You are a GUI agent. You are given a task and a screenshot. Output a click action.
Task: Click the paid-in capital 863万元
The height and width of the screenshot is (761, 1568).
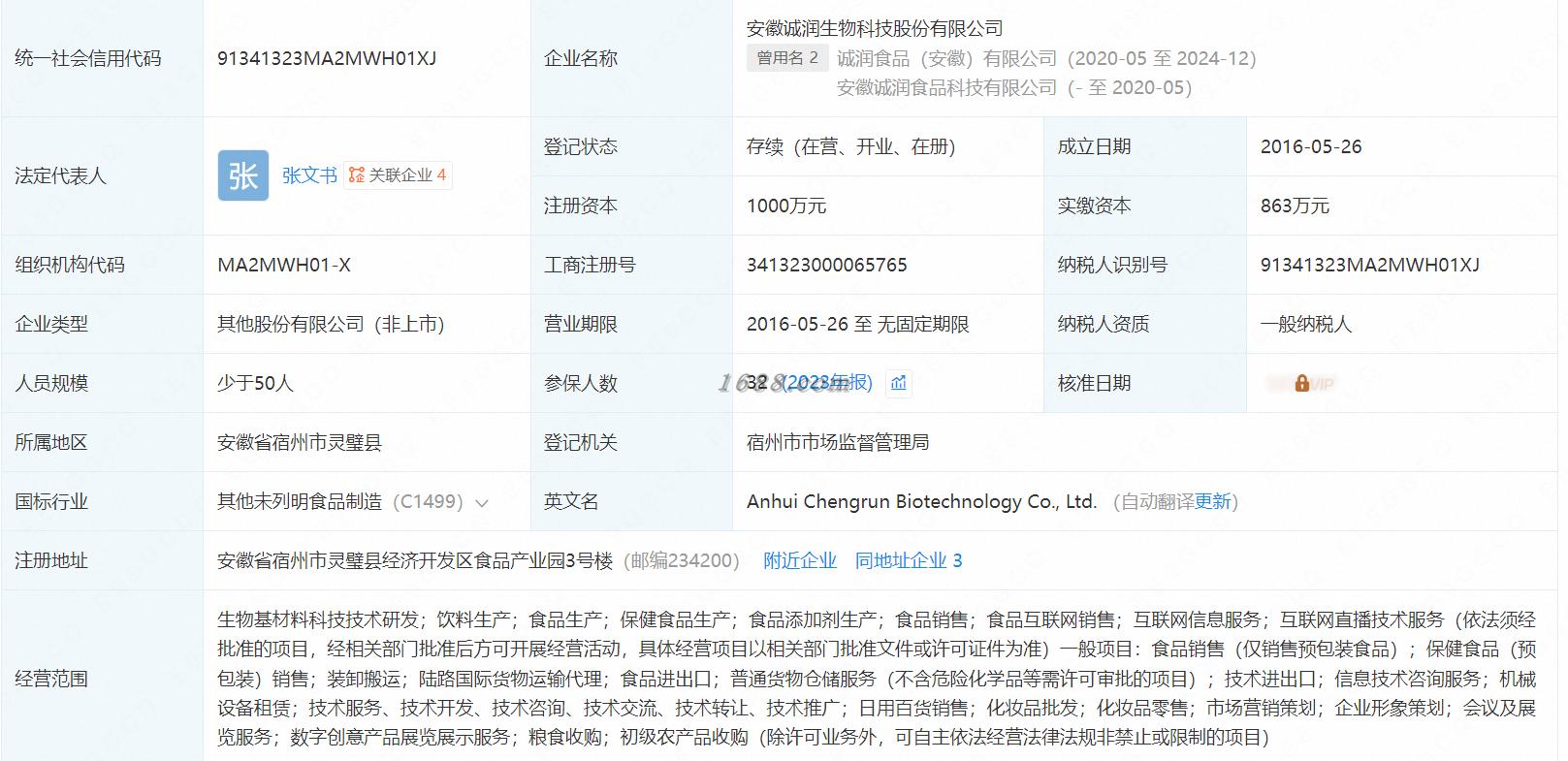click(1295, 206)
